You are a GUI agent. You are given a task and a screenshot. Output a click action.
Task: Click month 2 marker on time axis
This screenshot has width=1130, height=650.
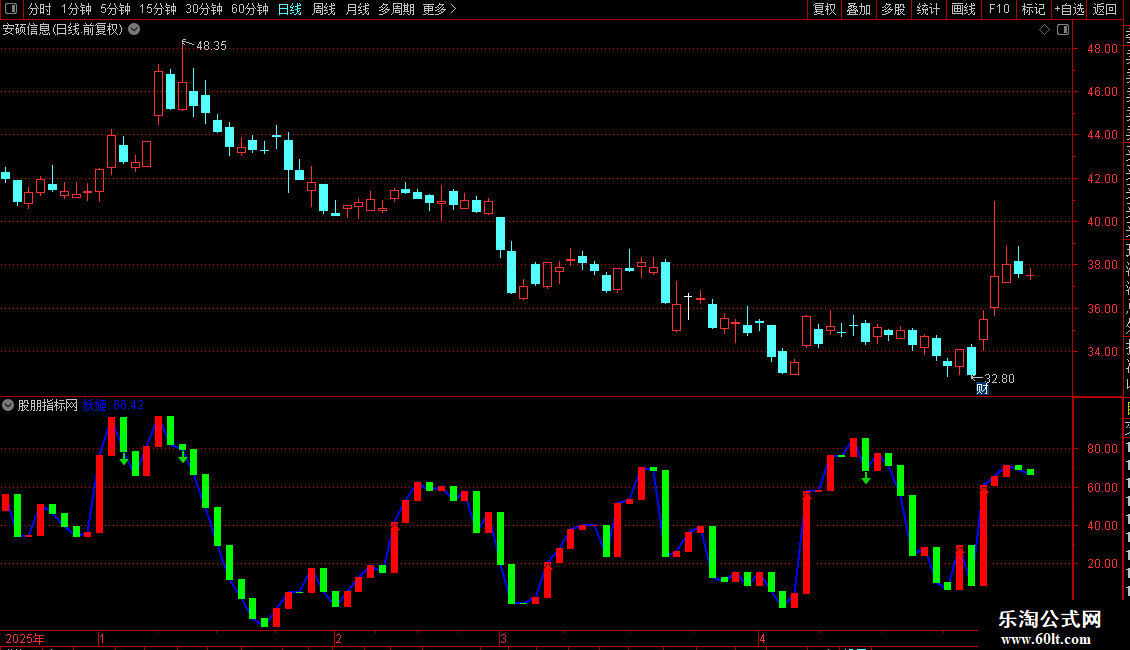click(x=338, y=638)
